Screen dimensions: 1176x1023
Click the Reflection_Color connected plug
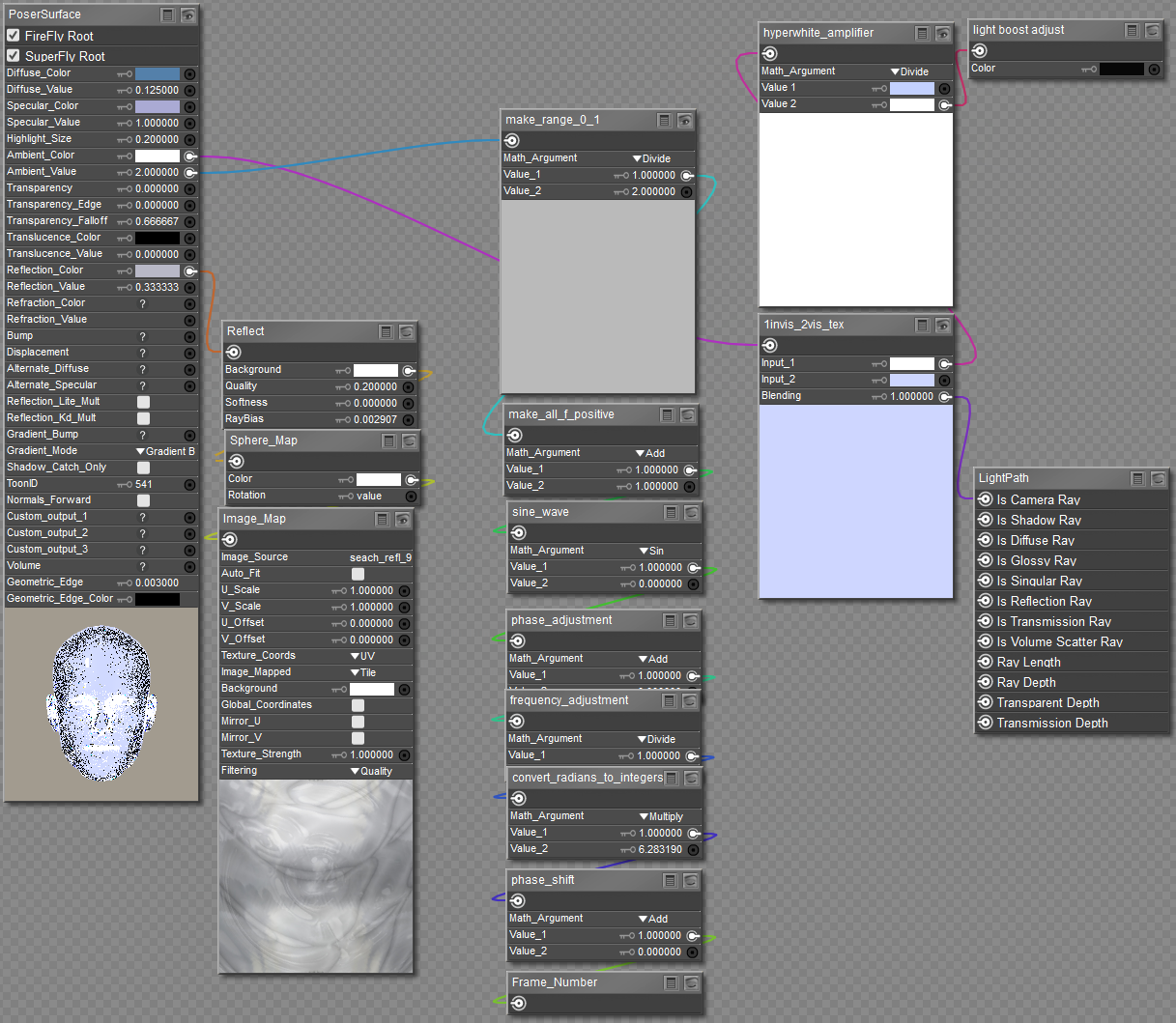click(190, 270)
